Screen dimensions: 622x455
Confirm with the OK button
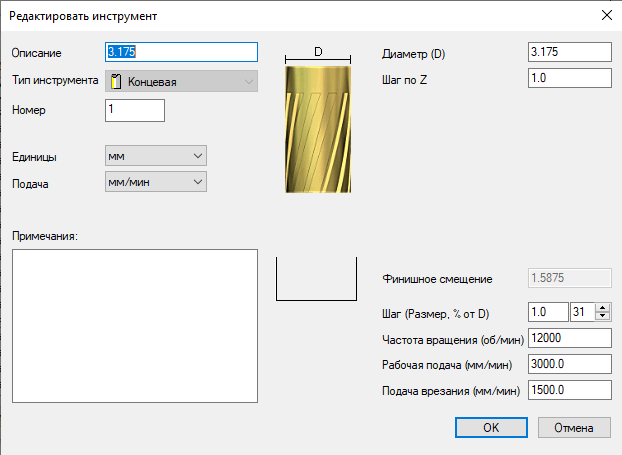coord(491,428)
